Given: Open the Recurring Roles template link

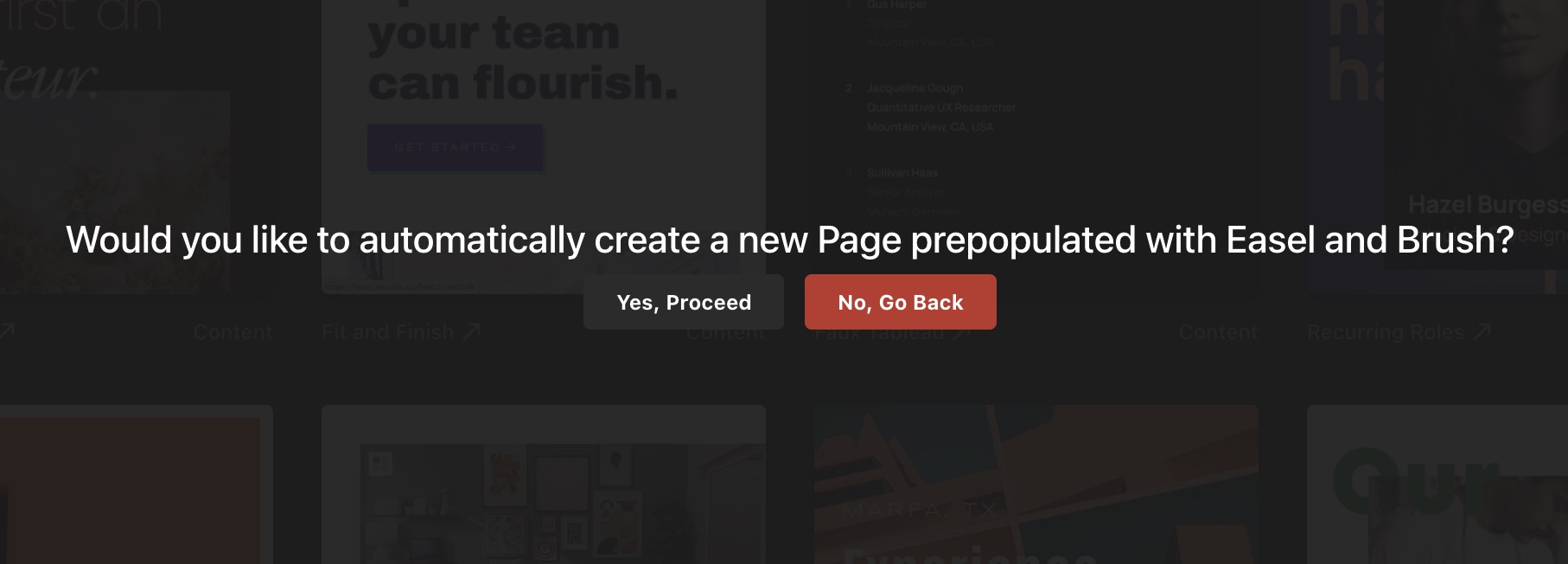Looking at the screenshot, I should (1386, 332).
